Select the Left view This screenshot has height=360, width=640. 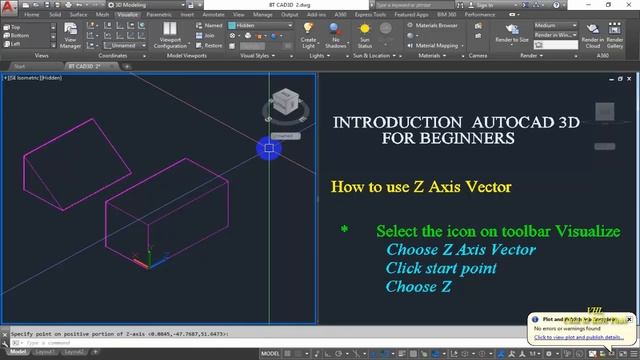(x=12, y=44)
